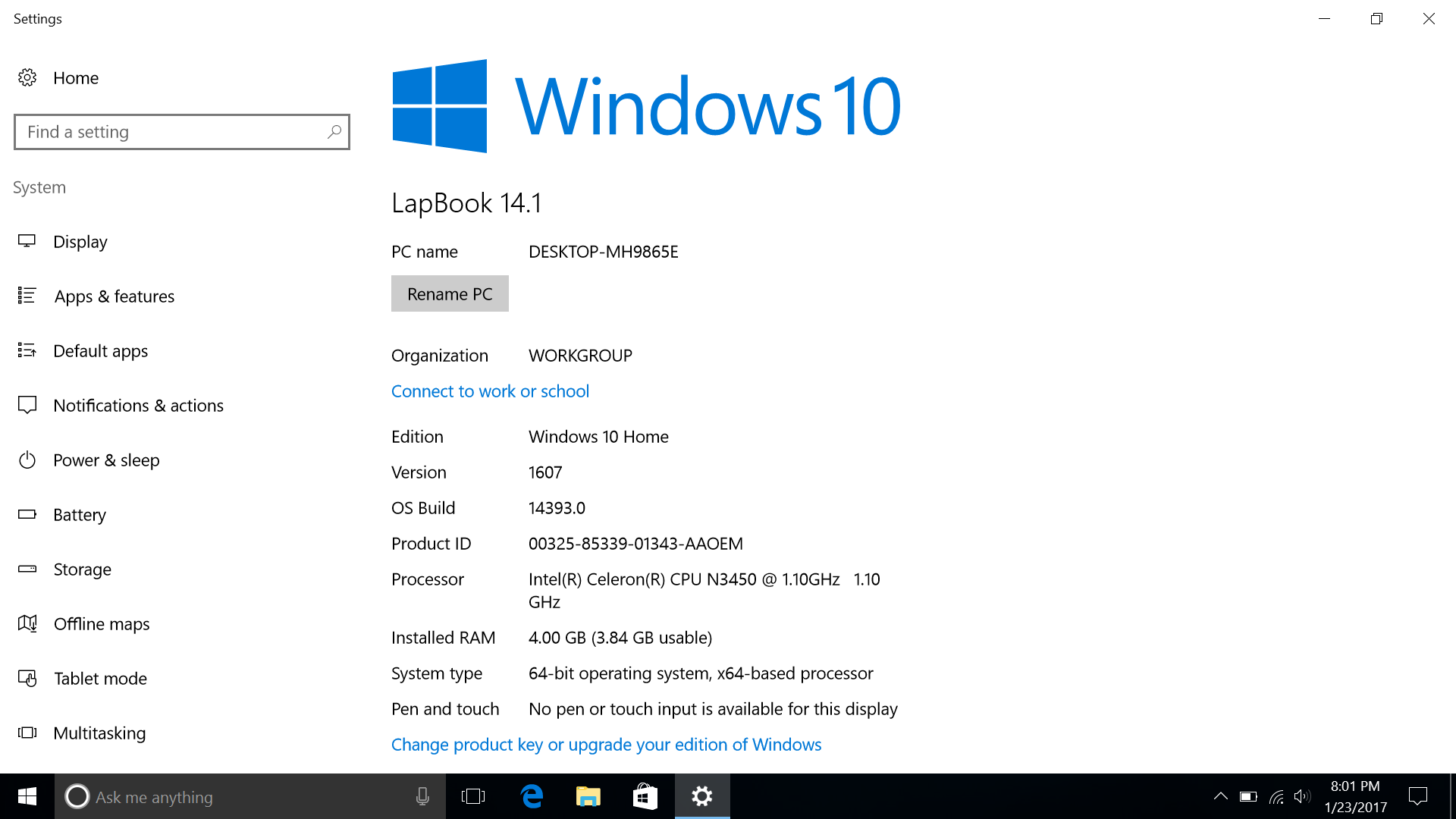Click the Rename PC button

[450, 293]
